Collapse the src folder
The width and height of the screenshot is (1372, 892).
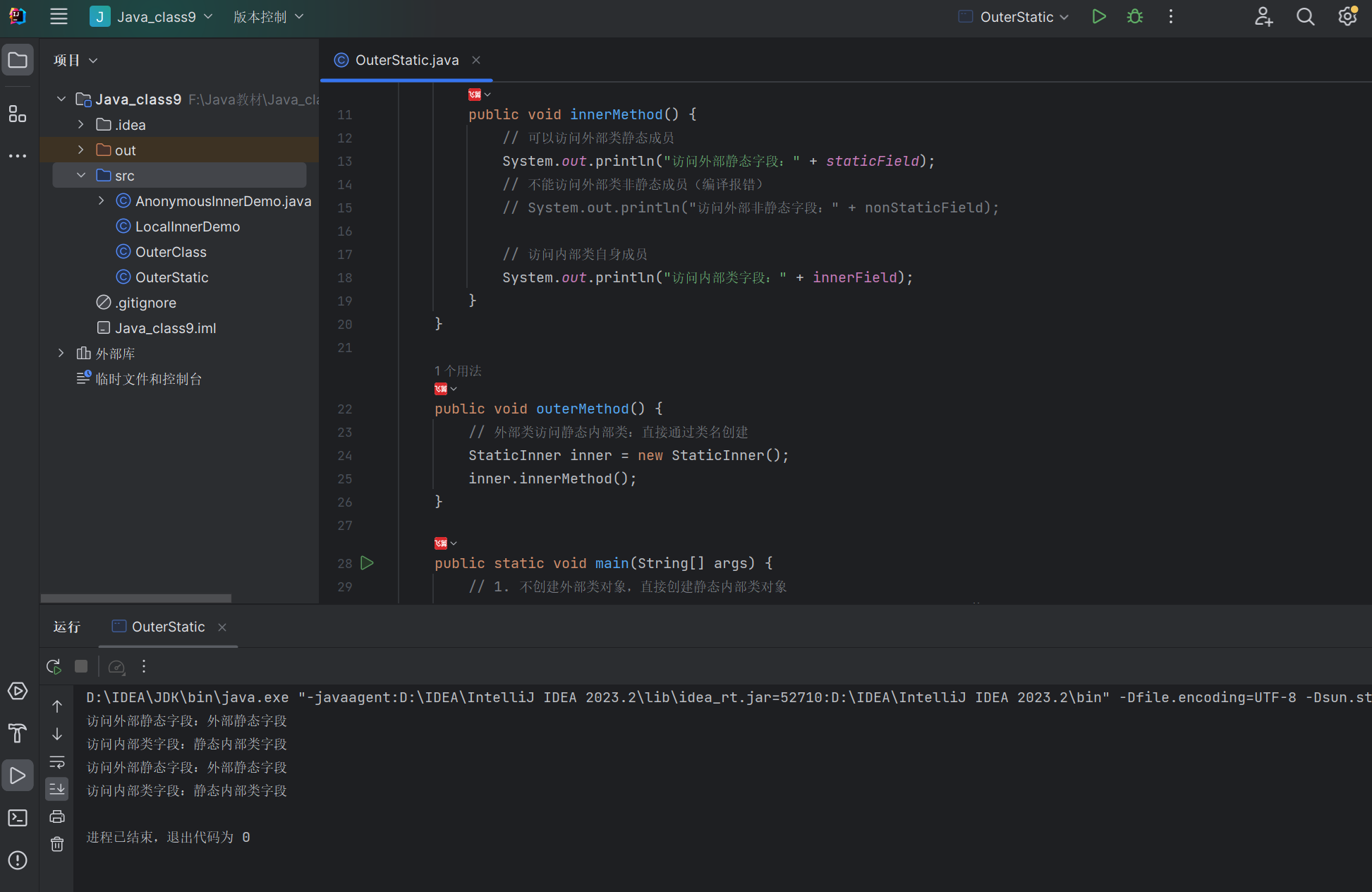tap(81, 175)
